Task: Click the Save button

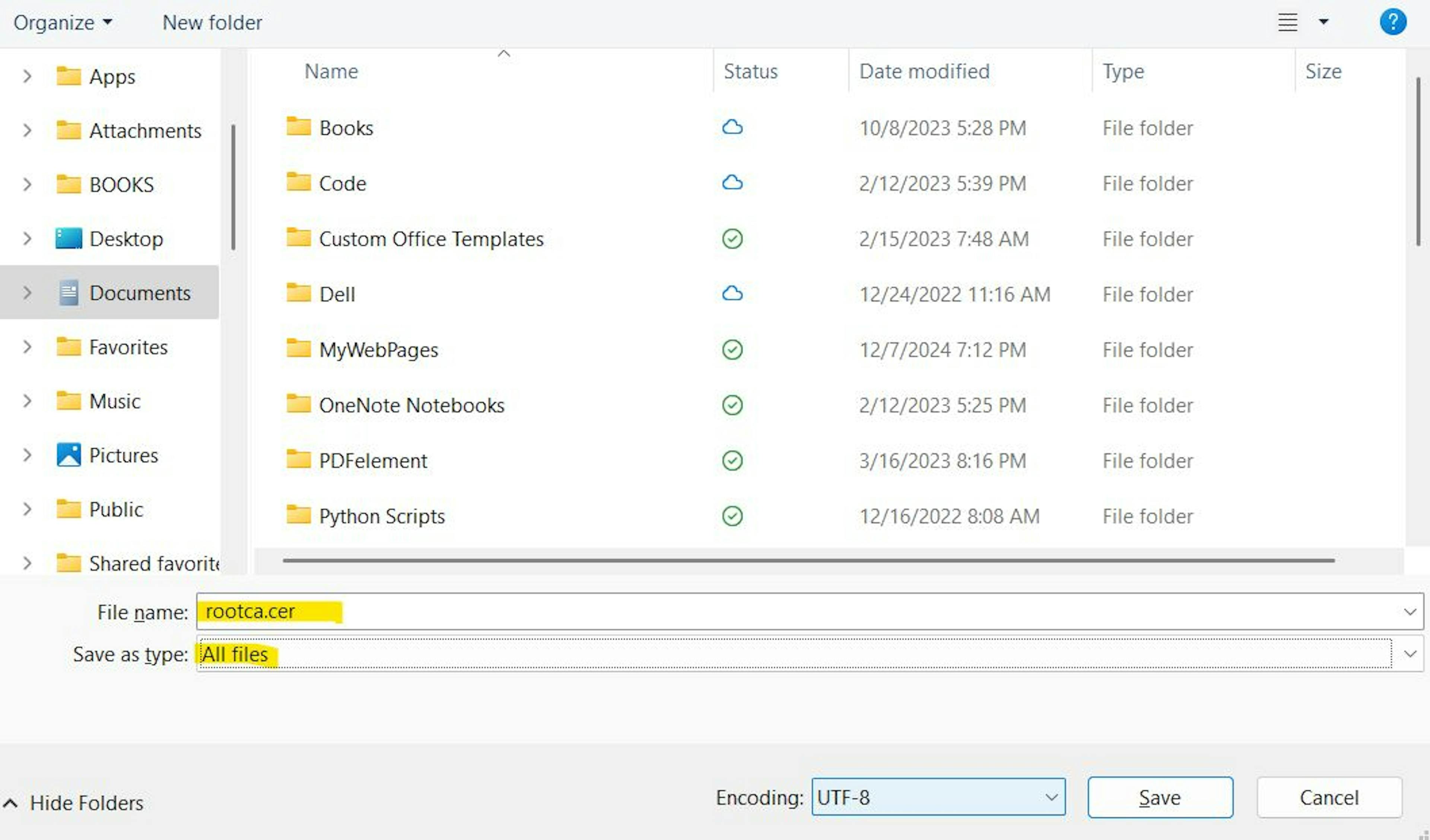Action: pyautogui.click(x=1160, y=797)
